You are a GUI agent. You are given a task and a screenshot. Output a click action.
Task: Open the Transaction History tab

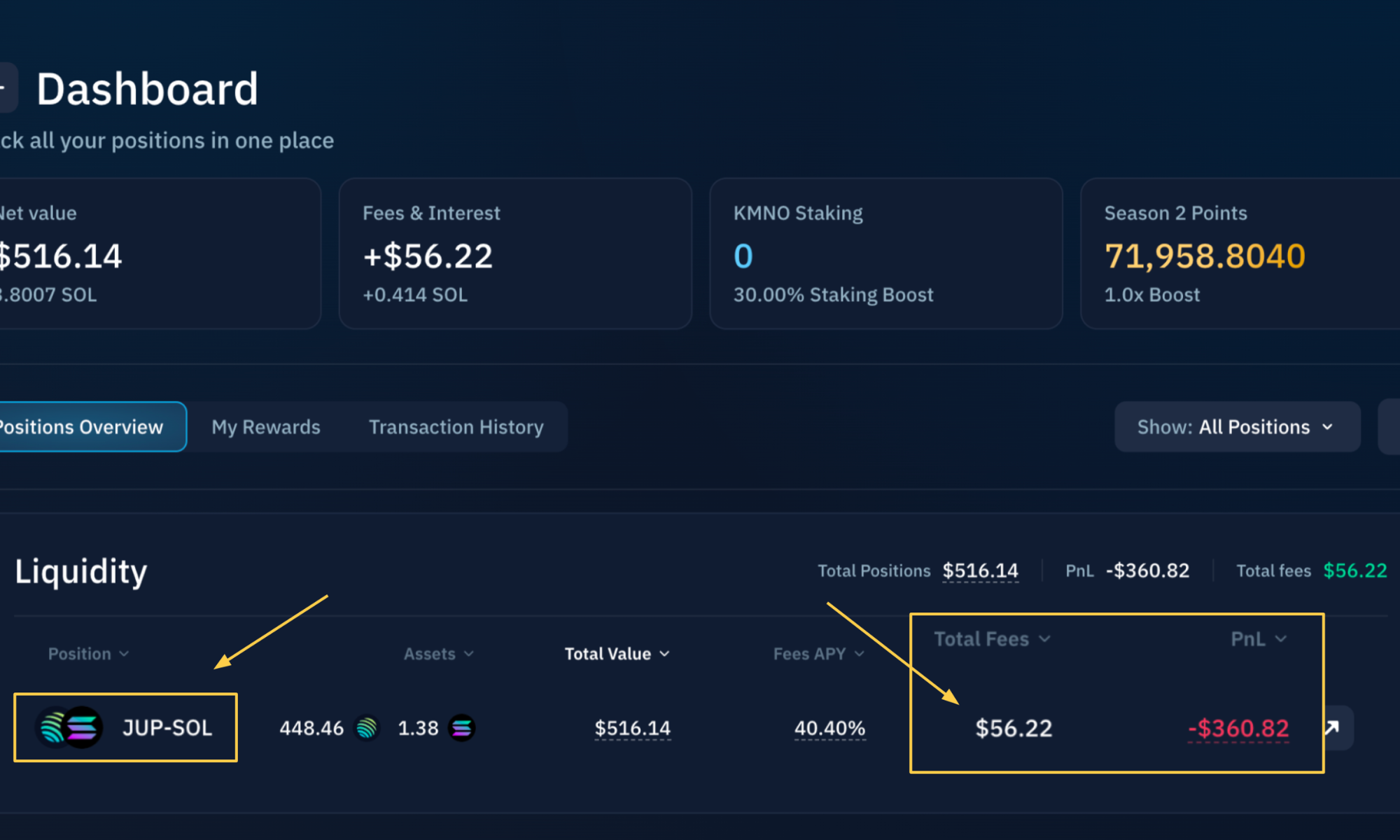[x=456, y=427]
